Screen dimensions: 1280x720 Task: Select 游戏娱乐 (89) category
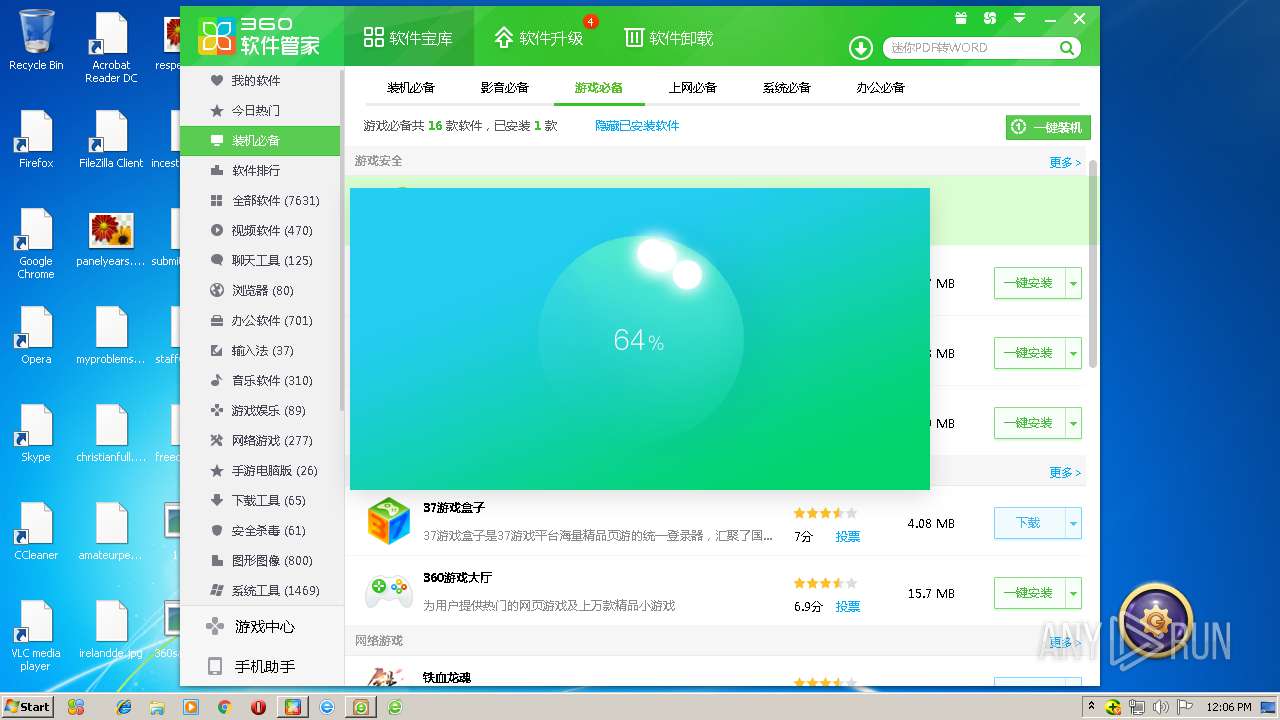click(x=260, y=411)
